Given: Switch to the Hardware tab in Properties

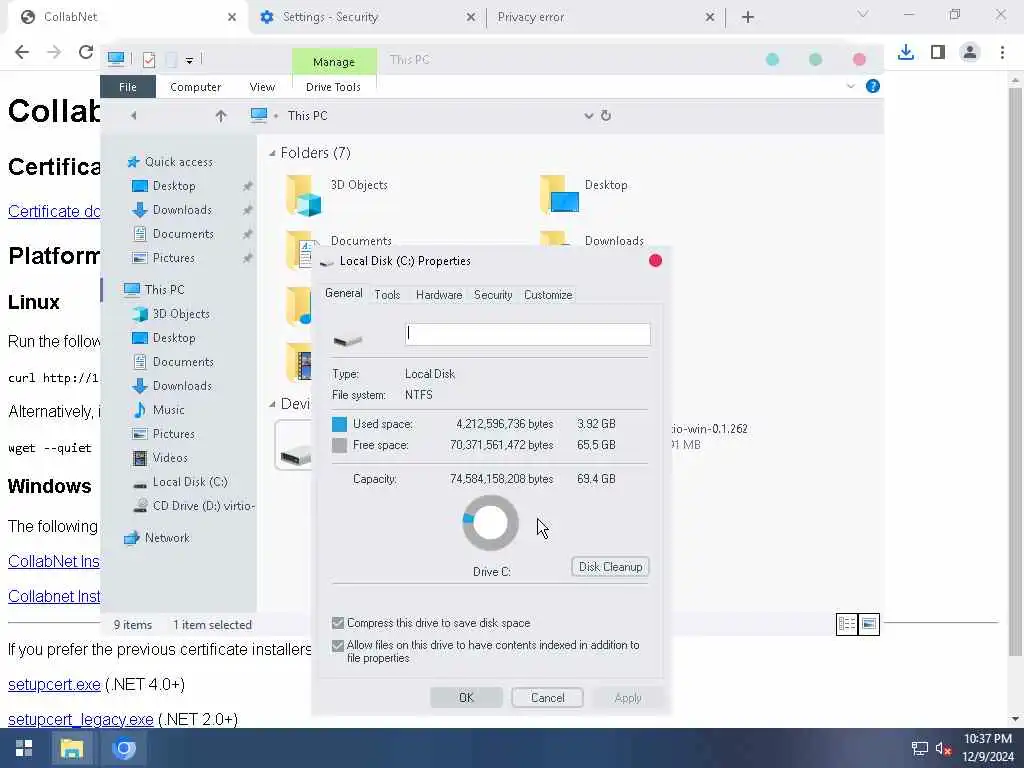Looking at the screenshot, I should 439,295.
